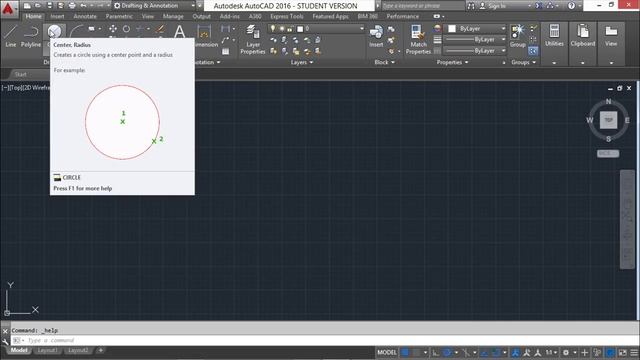Open the layer selection dropdown
Viewport: 640px width, 360px height.
click(x=316, y=29)
